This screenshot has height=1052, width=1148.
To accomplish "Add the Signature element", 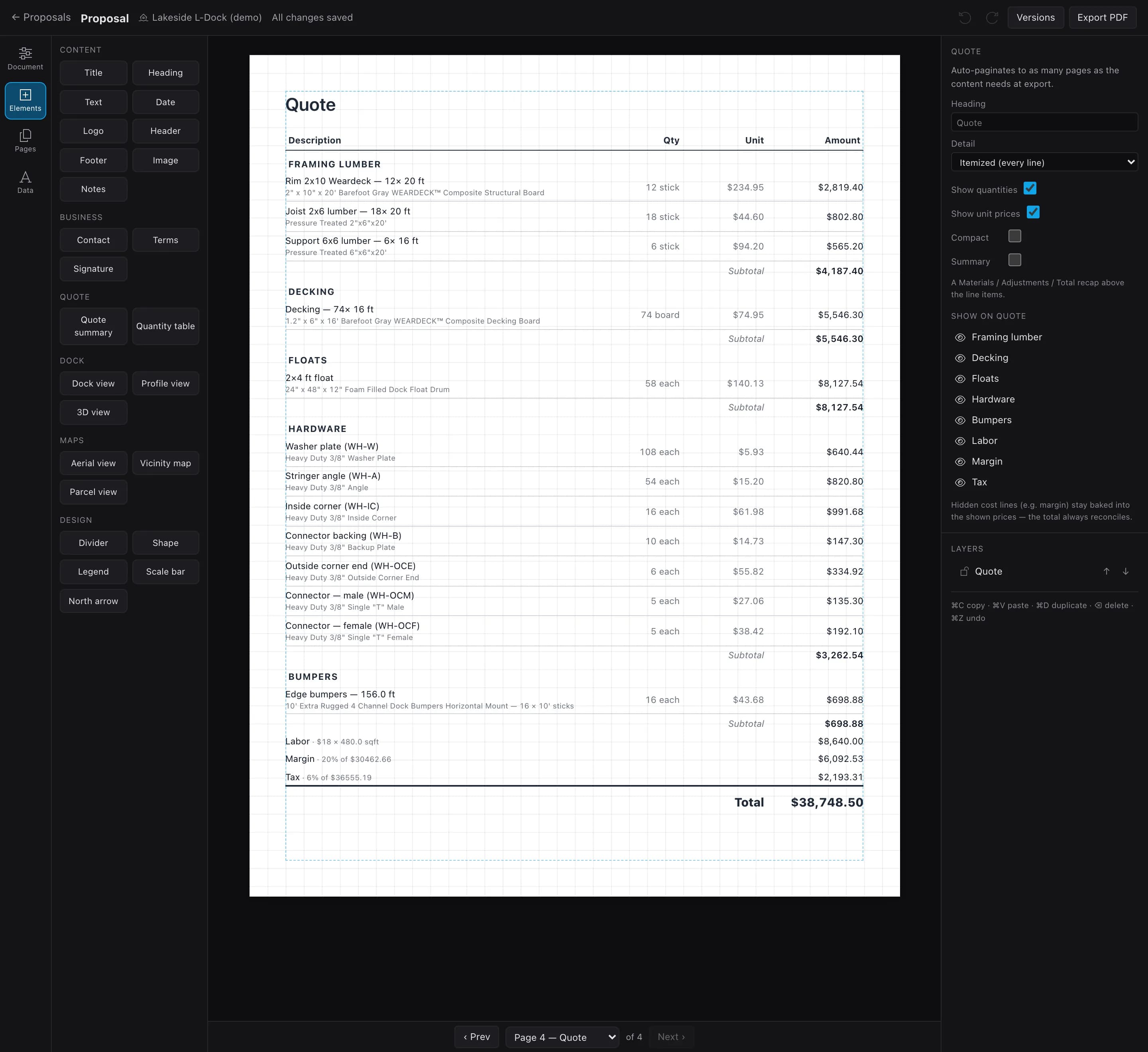I will tap(93, 269).
